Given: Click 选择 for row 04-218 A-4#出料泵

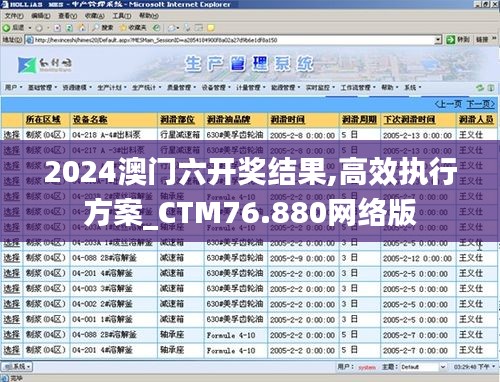Looking at the screenshot, I should click(12, 135).
